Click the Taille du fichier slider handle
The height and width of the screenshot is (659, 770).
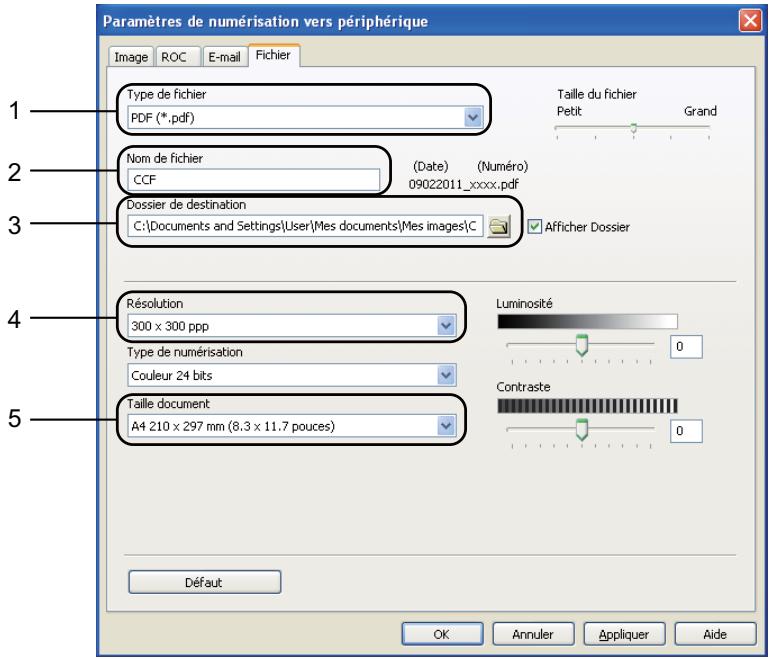pos(633,128)
